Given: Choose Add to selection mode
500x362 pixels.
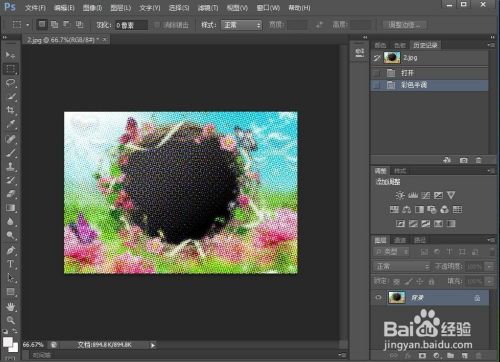Looking at the screenshot, I should coord(54,24).
